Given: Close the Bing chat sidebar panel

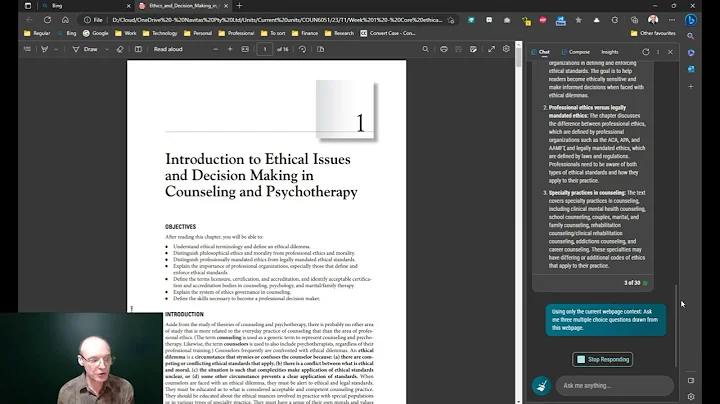Looking at the screenshot, I should pyautogui.click(x=670, y=52).
